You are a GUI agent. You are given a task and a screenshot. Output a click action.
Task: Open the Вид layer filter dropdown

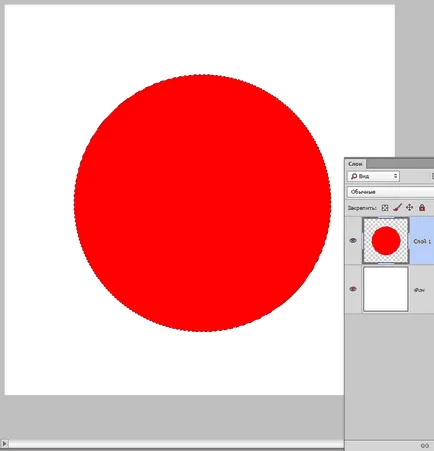point(373,176)
